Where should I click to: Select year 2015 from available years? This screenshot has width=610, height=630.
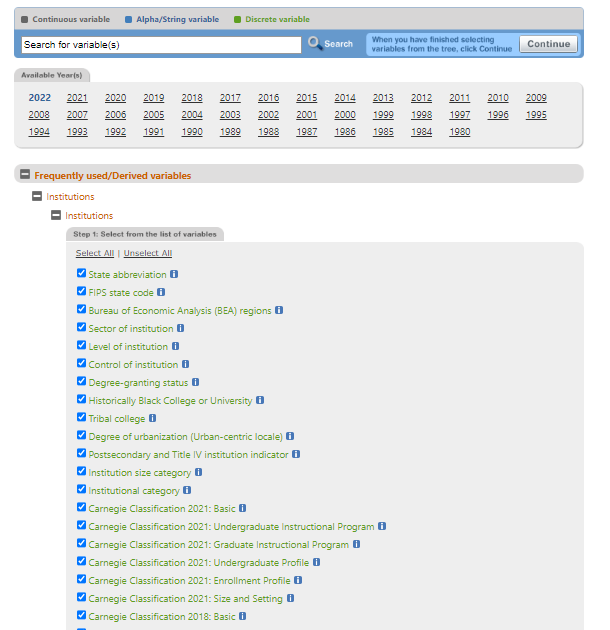[306, 98]
